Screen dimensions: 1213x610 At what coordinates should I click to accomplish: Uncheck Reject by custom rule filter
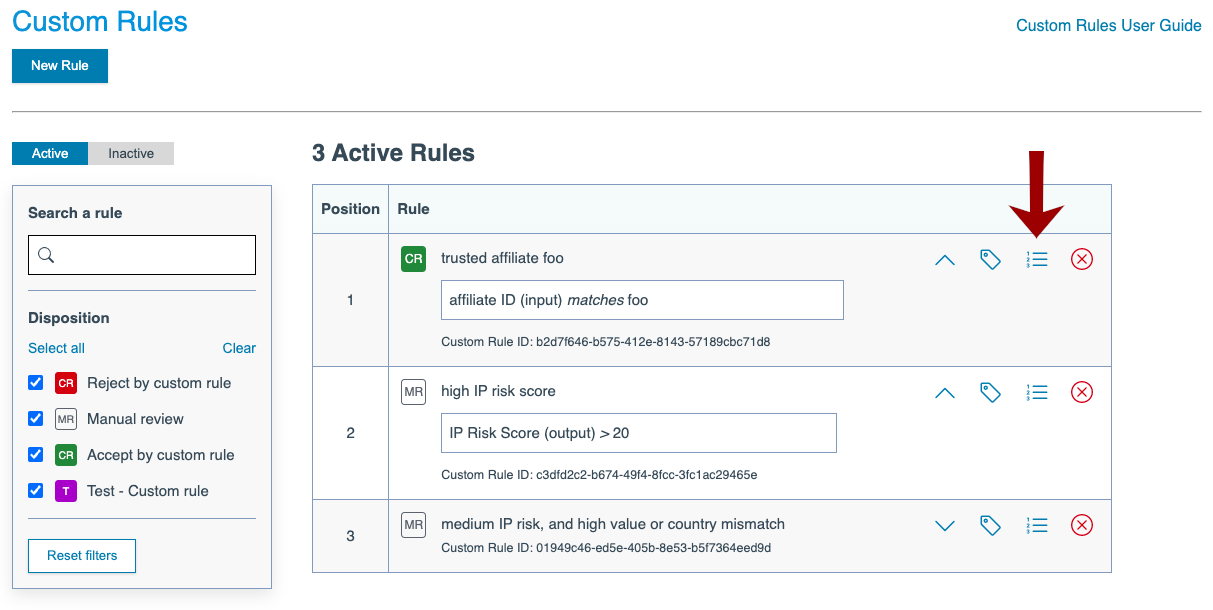[36, 383]
